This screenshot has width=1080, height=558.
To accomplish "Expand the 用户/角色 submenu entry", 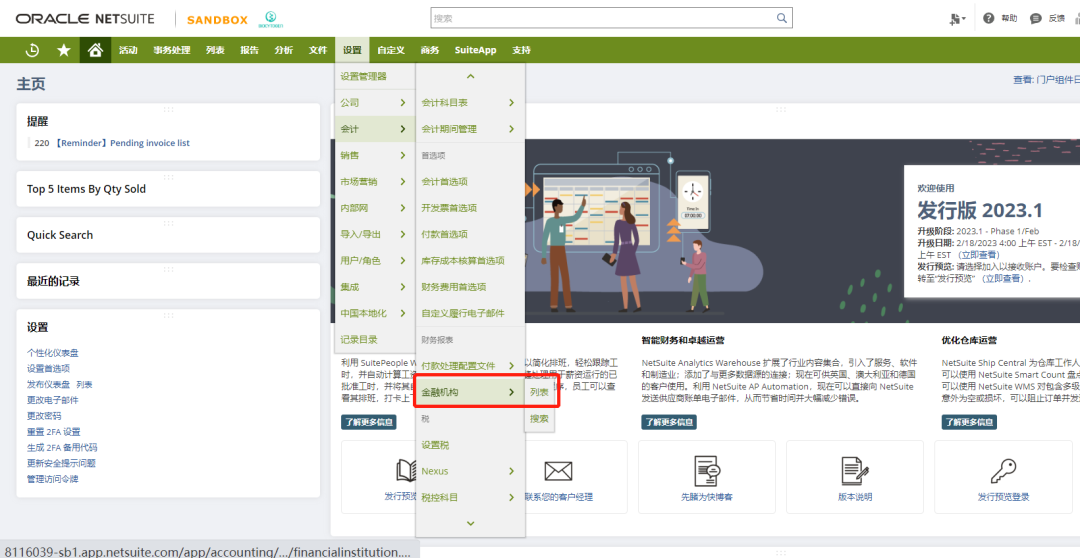I will pos(375,260).
